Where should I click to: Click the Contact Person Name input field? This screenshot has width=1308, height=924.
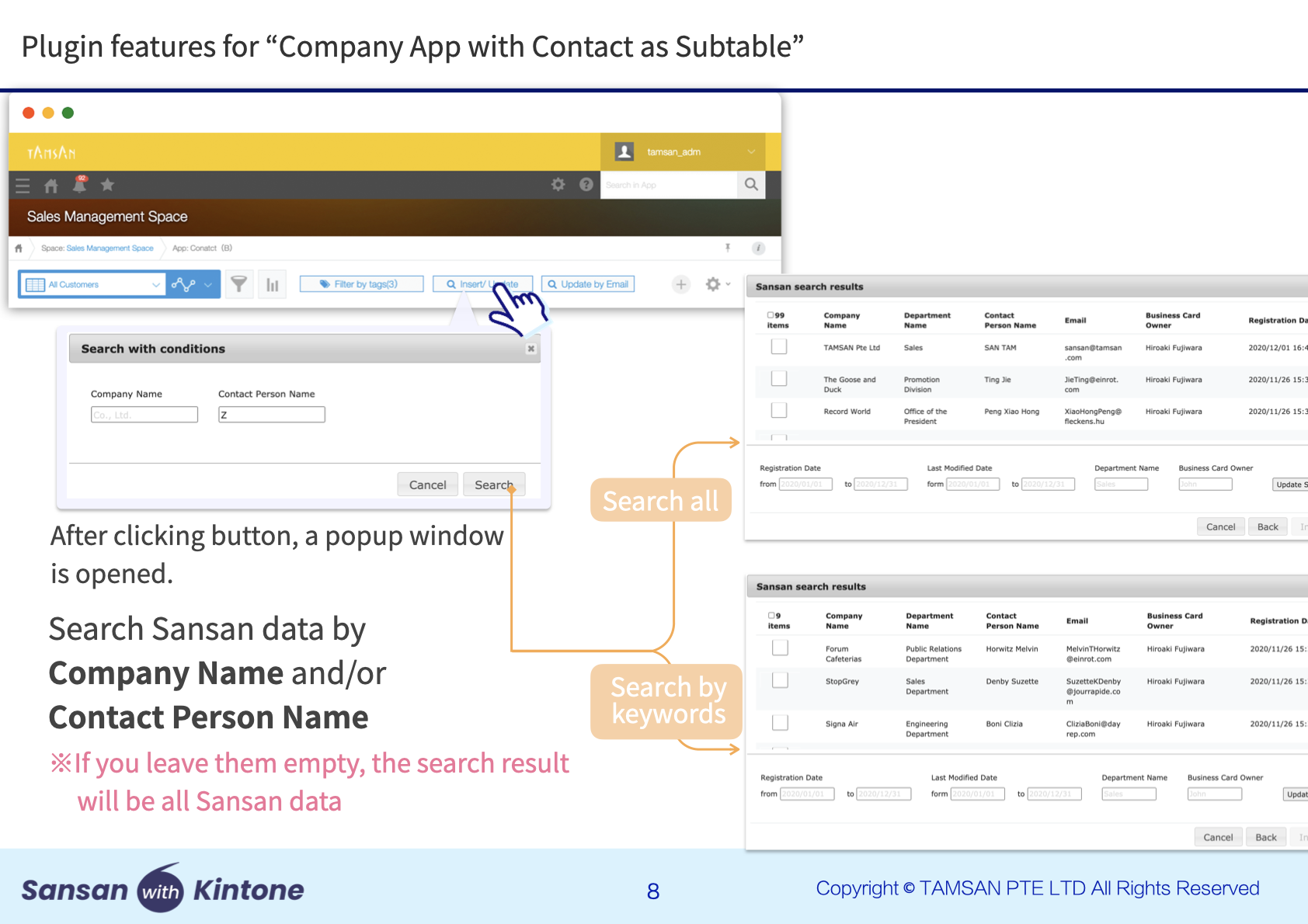(x=271, y=414)
